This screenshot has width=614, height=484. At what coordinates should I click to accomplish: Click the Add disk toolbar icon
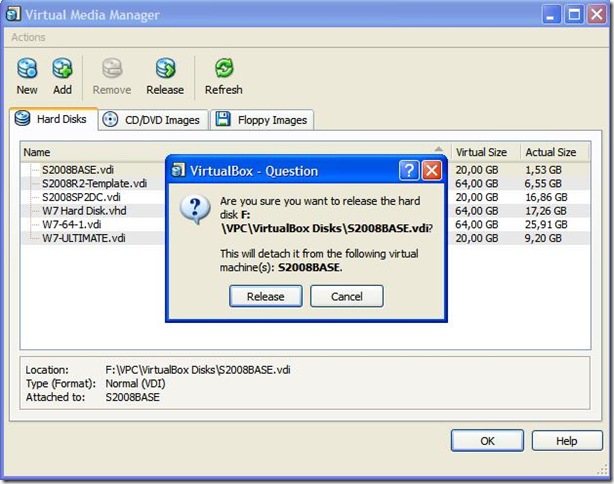[x=62, y=68]
